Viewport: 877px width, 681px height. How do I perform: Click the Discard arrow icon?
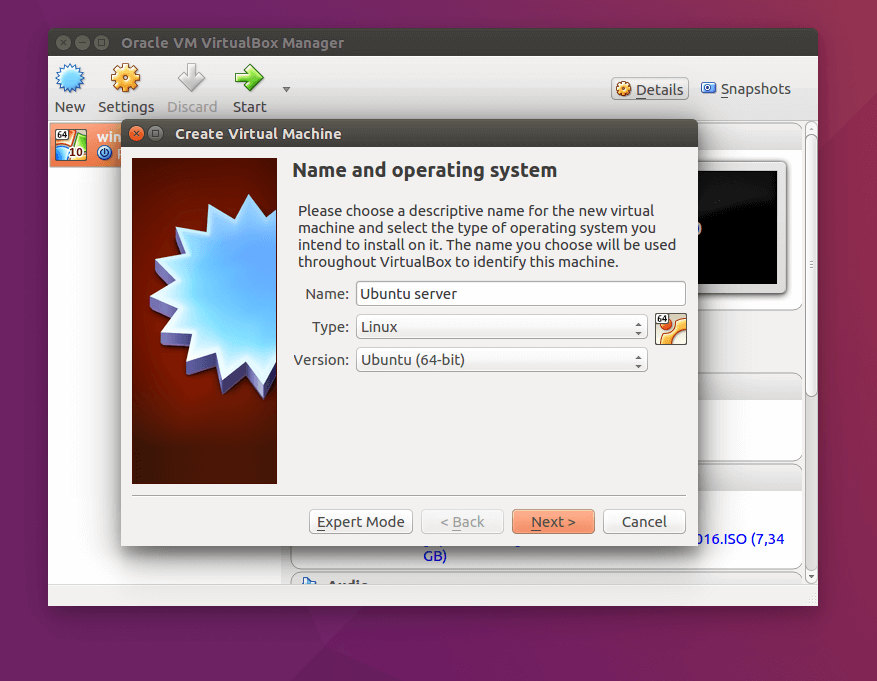pyautogui.click(x=191, y=78)
